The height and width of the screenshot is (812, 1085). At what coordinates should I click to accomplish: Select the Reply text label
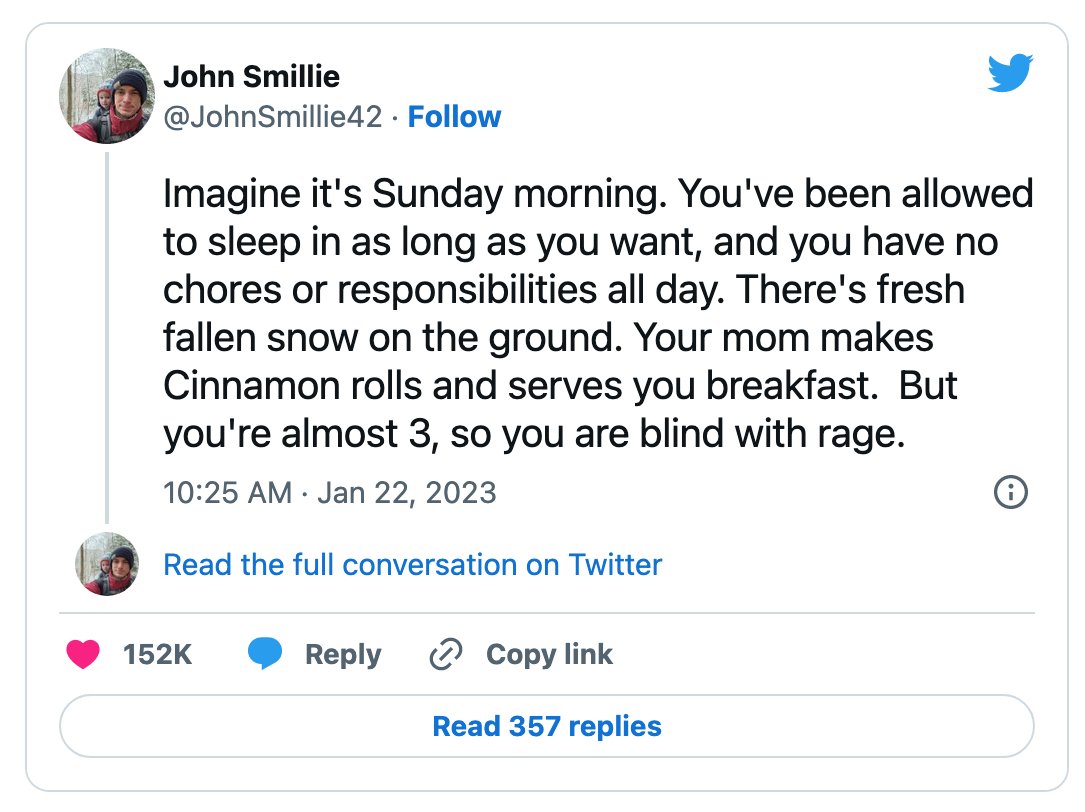(x=343, y=654)
